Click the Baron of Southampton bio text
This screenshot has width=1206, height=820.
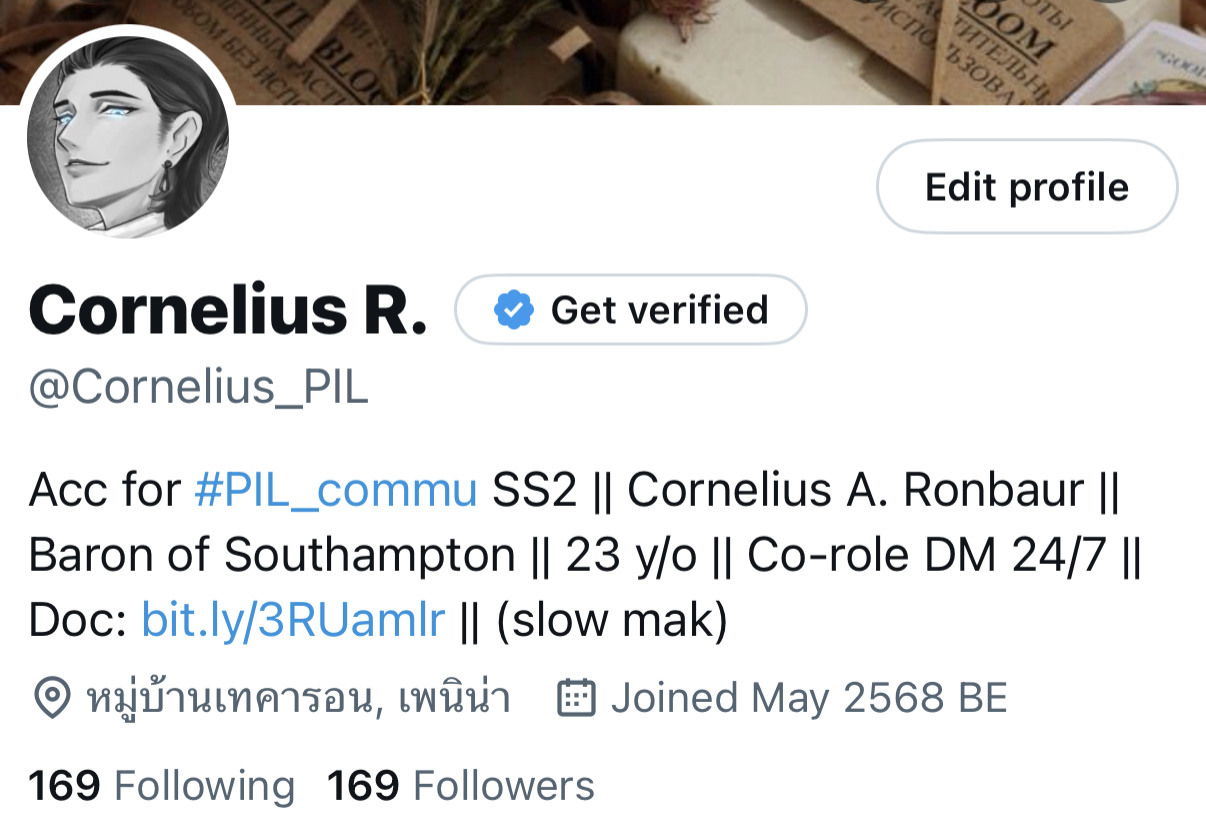click(x=272, y=556)
